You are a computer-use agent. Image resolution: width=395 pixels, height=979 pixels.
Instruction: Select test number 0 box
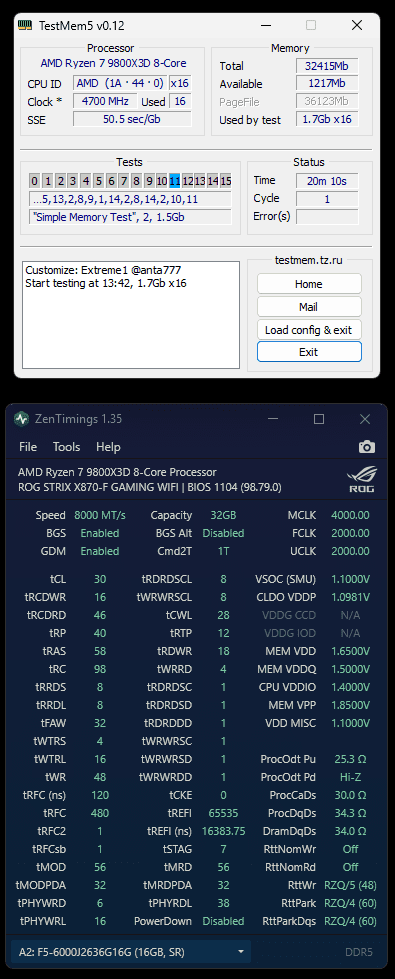pyautogui.click(x=35, y=181)
